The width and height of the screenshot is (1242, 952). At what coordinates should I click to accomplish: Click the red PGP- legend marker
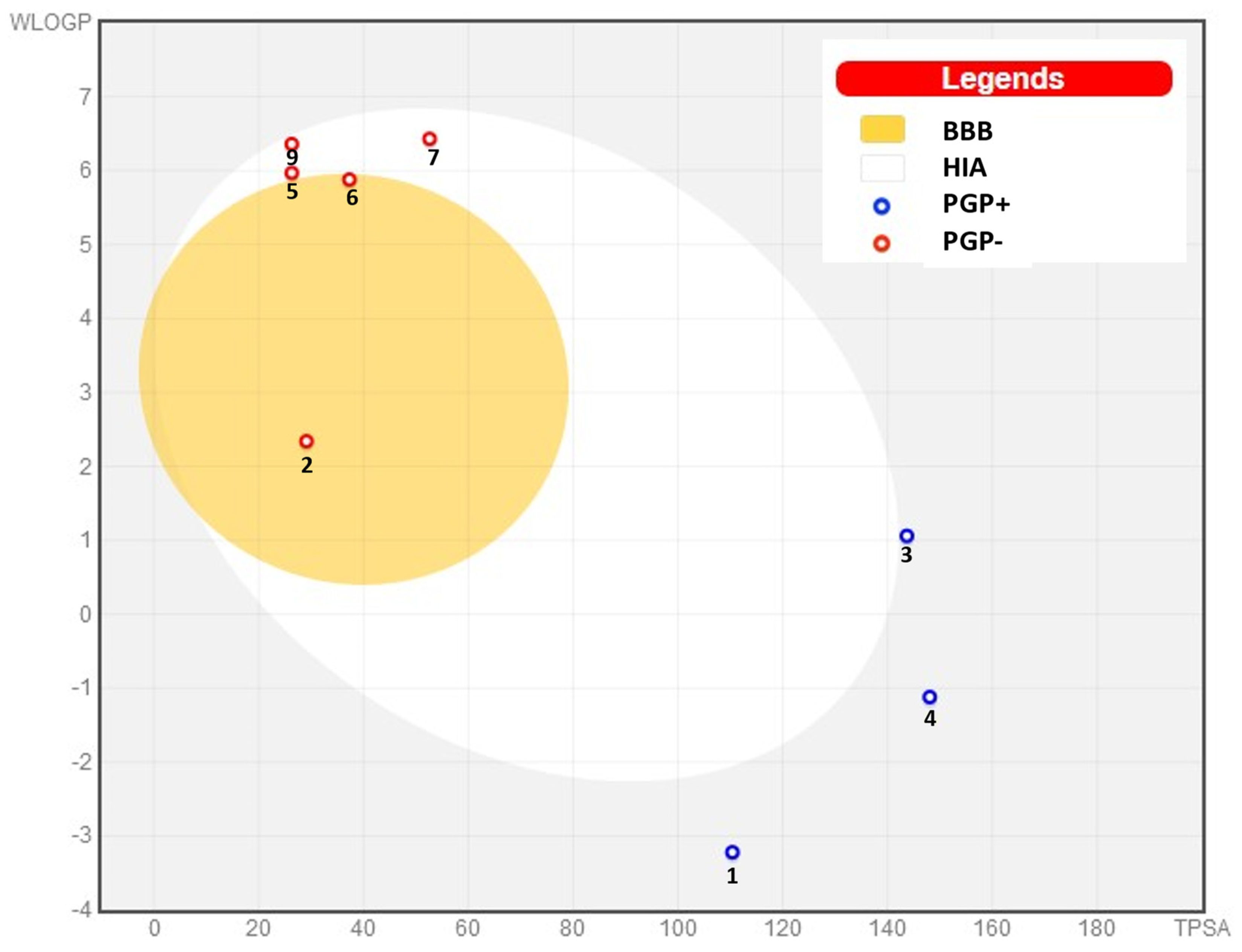881,244
